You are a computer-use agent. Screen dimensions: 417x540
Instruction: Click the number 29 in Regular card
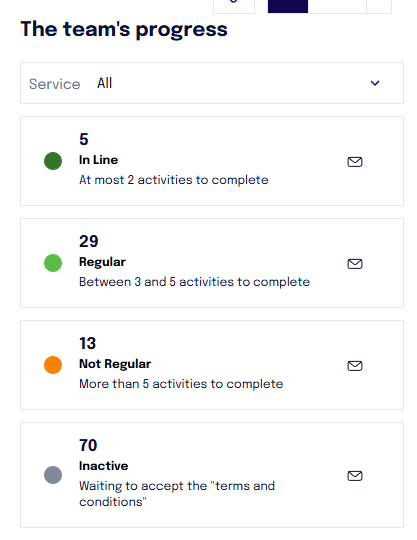88,241
